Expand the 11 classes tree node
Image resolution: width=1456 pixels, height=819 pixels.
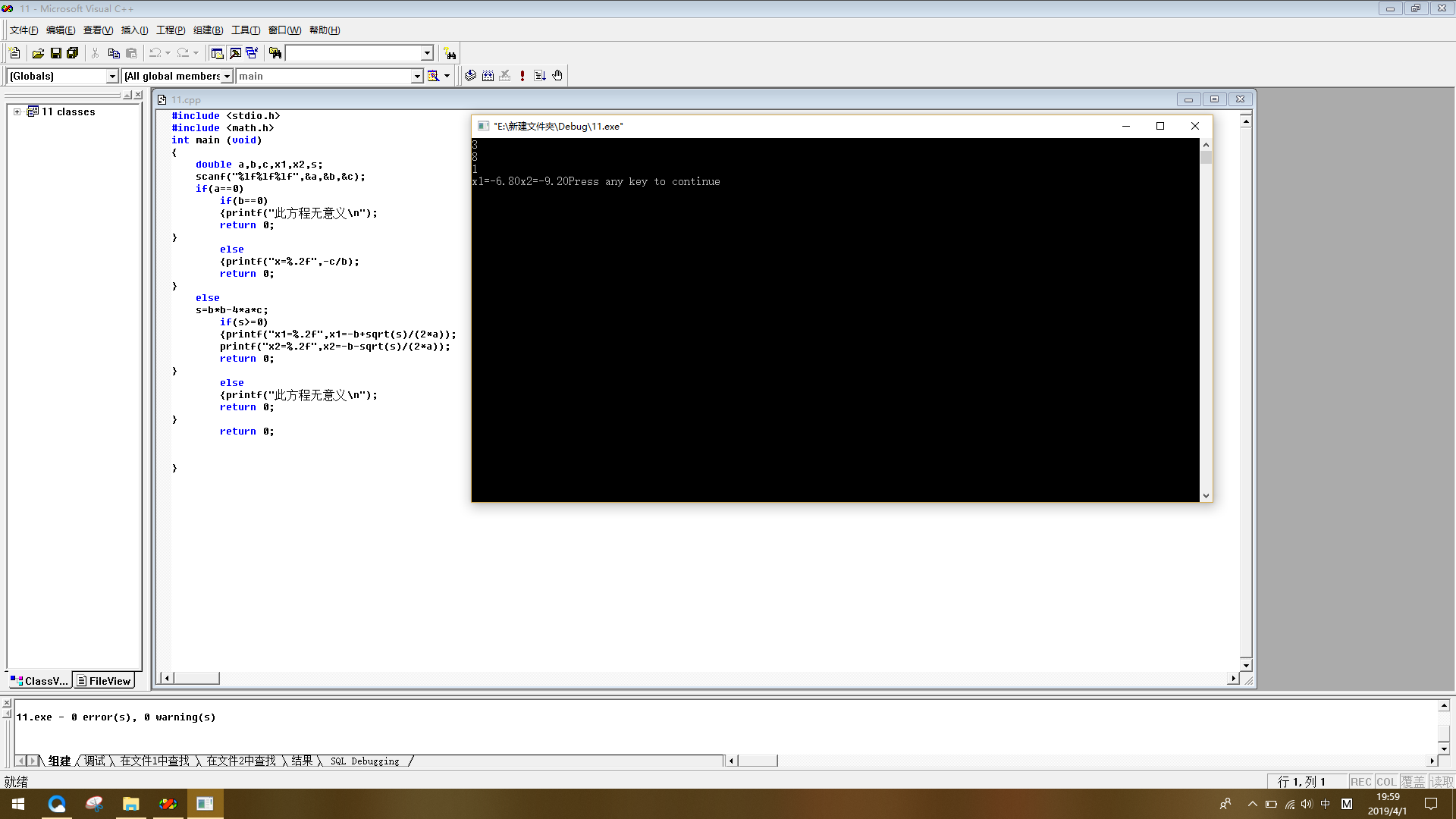coord(17,111)
